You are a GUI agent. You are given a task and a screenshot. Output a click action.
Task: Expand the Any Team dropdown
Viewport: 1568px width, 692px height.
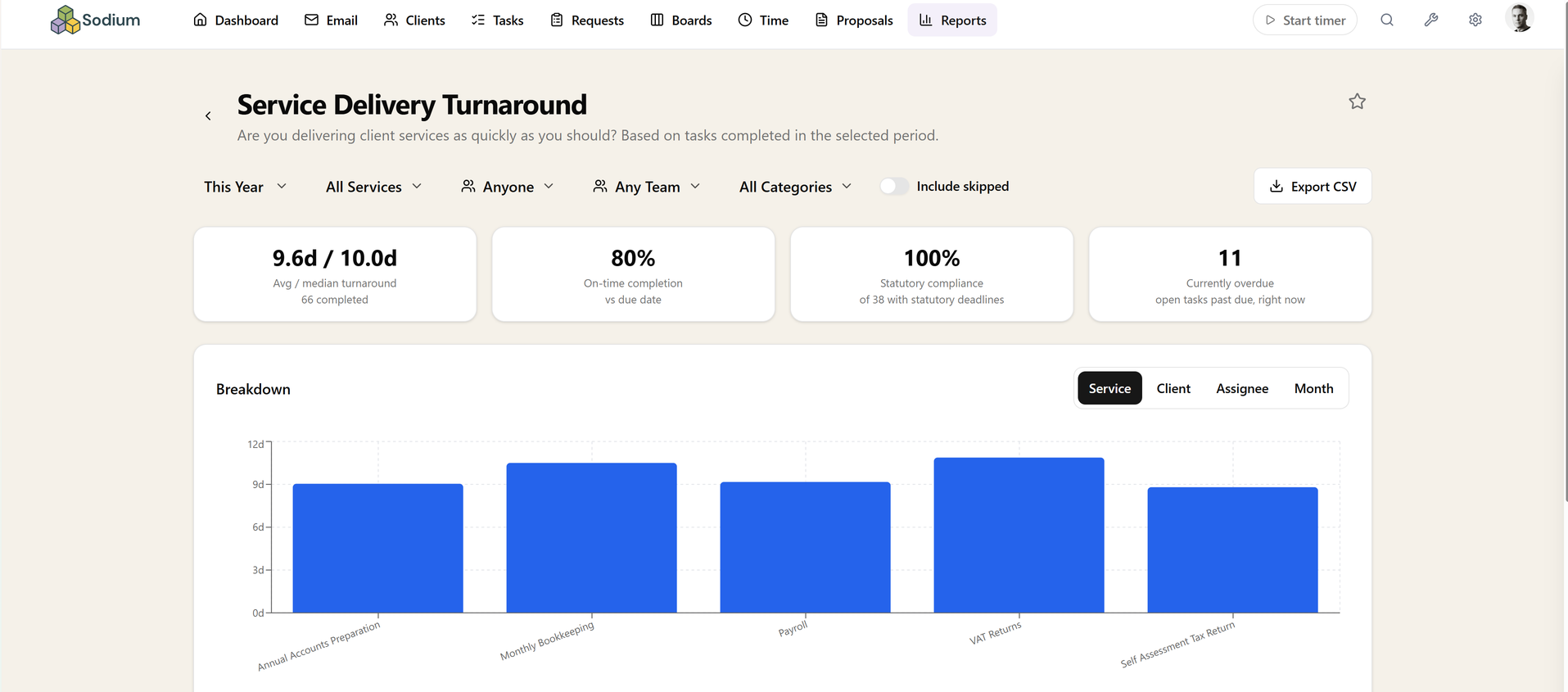647,187
